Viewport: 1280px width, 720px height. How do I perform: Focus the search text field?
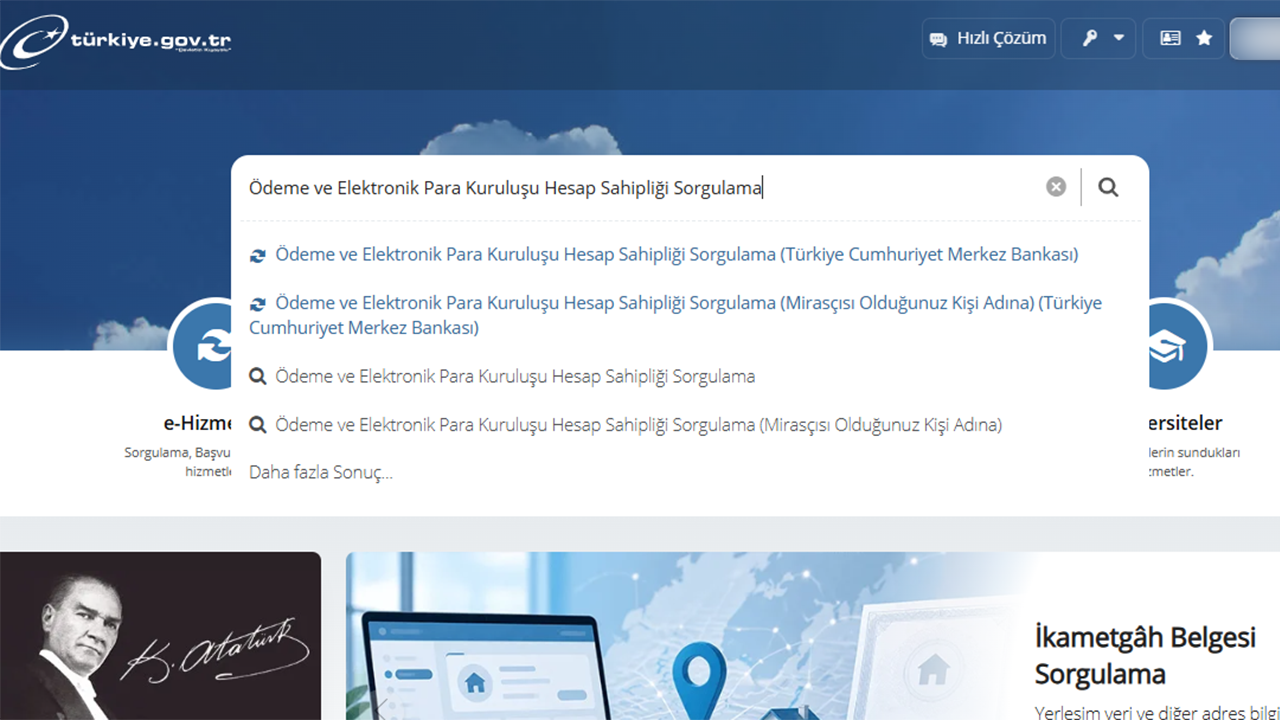[x=640, y=188]
